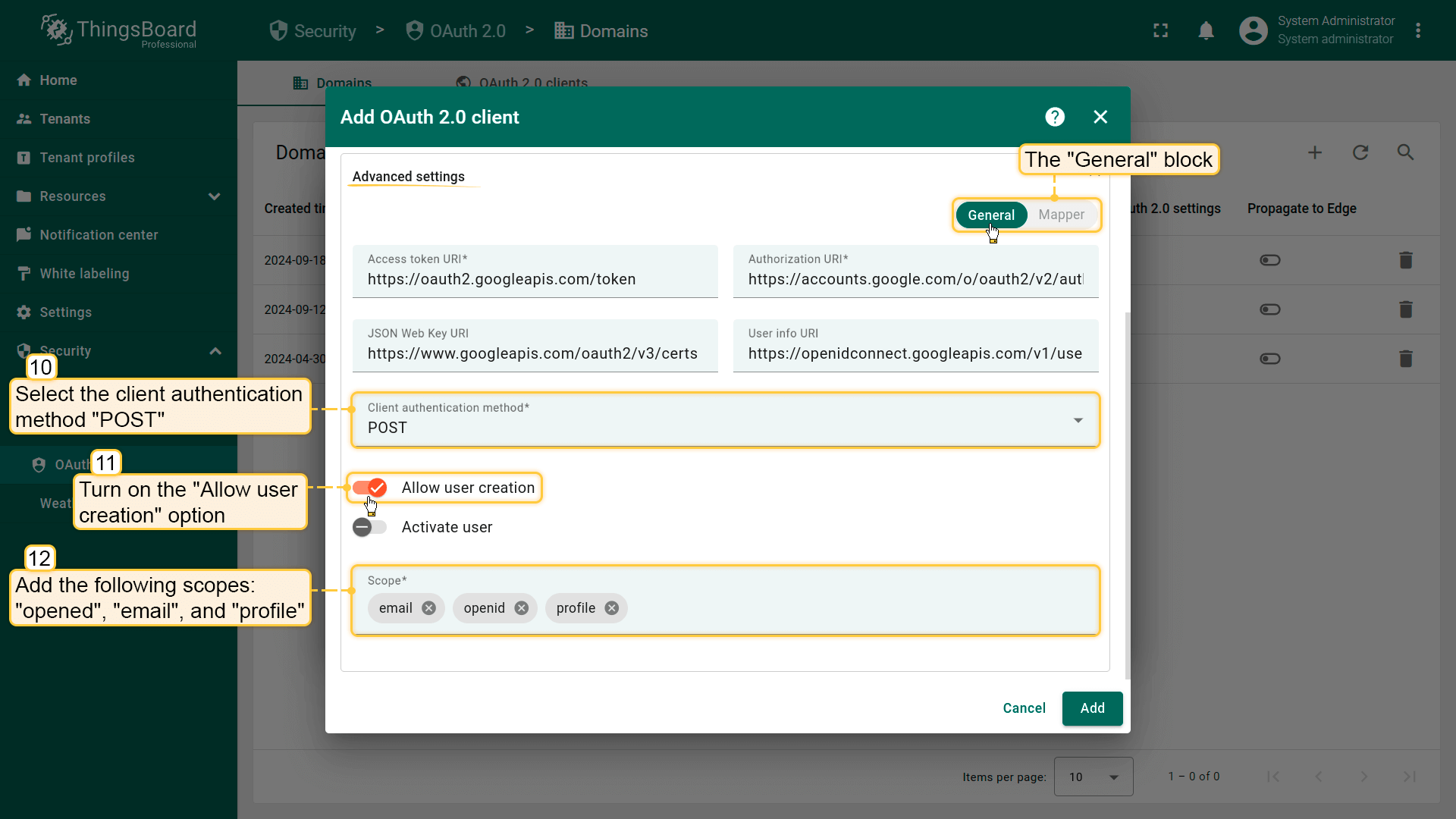Disable the Allow user creation toggle
Viewport: 1456px width, 819px height.
coord(370,488)
